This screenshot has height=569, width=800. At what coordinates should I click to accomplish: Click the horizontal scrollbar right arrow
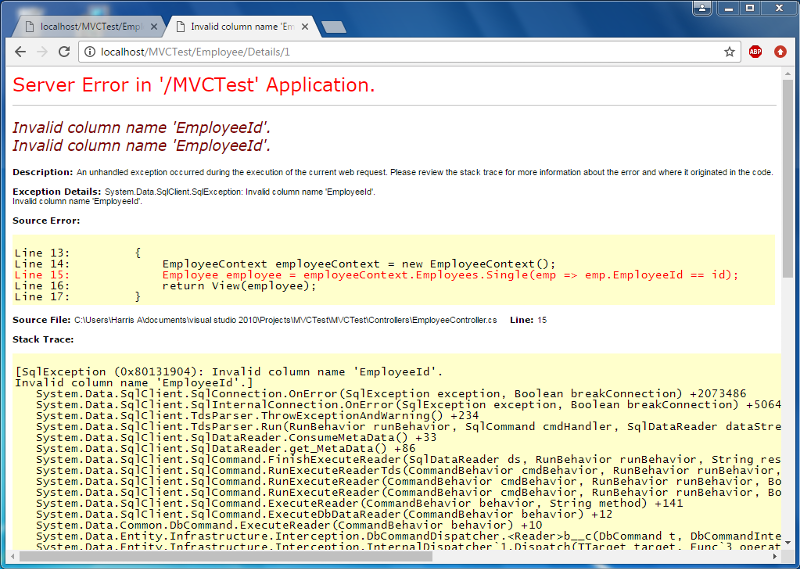click(775, 556)
